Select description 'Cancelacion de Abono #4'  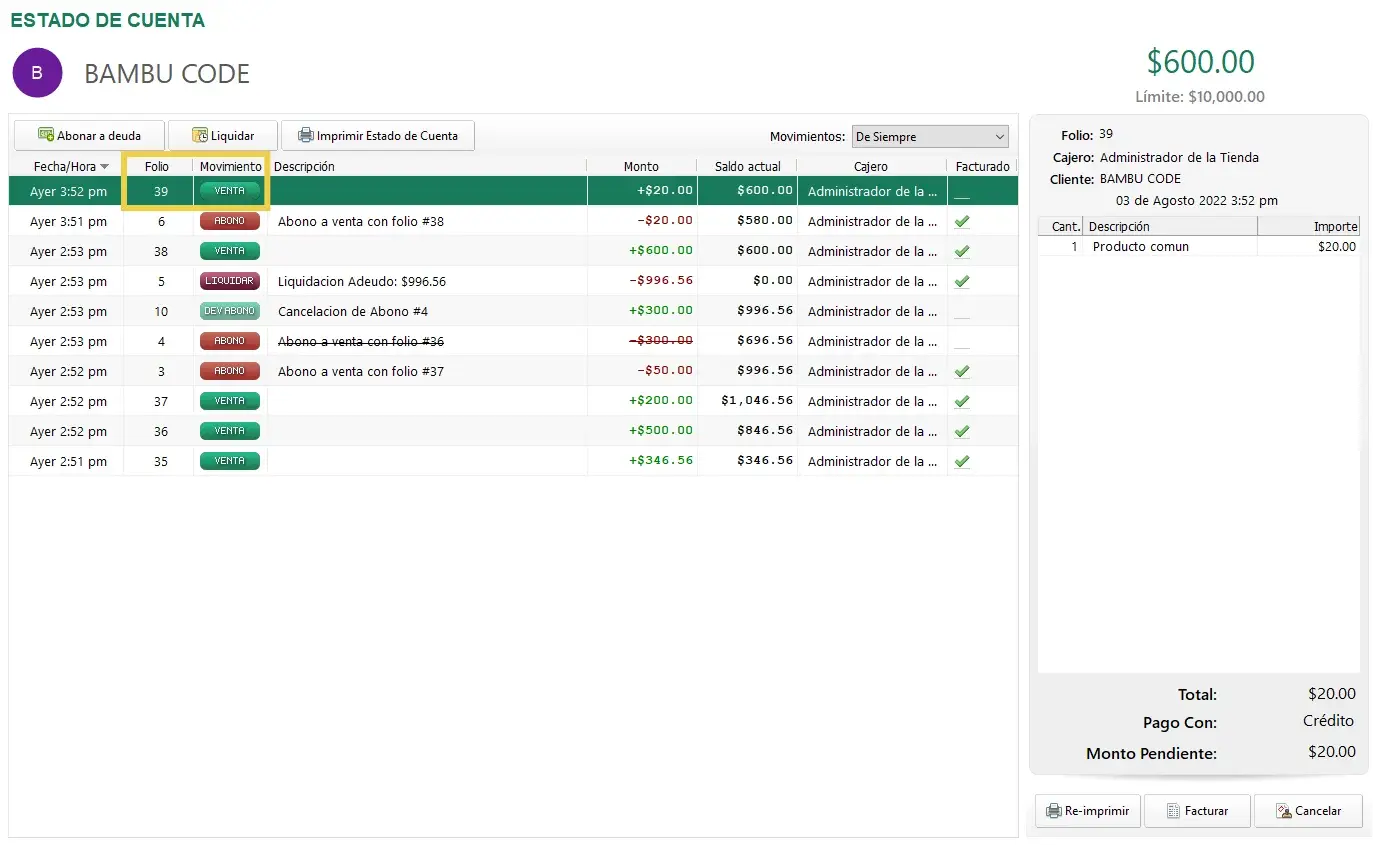pos(353,311)
